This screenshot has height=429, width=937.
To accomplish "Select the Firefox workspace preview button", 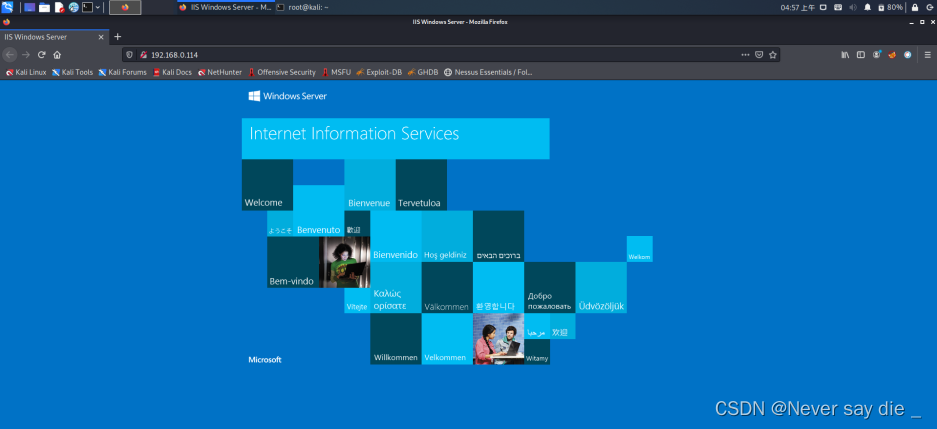I will (125, 7).
